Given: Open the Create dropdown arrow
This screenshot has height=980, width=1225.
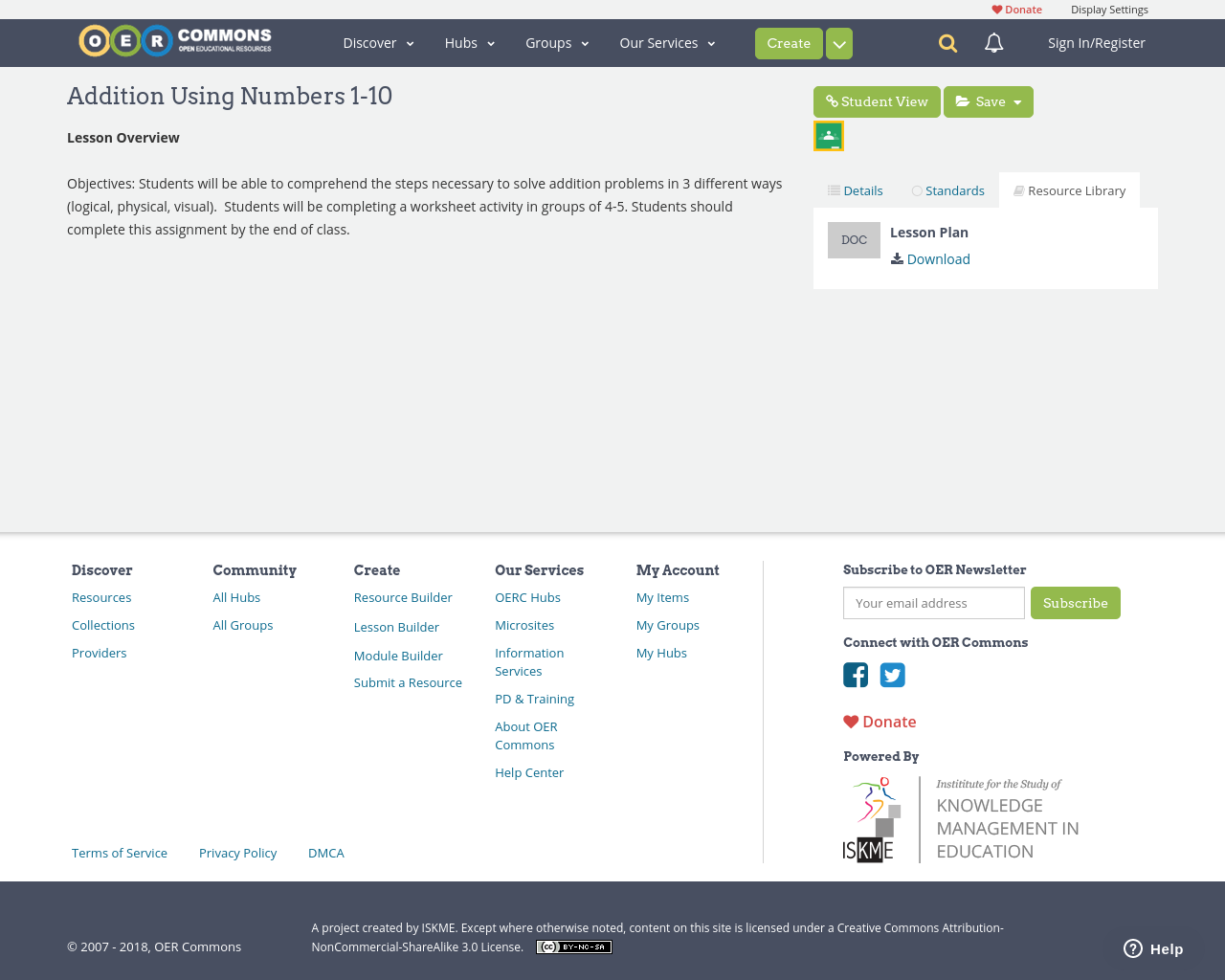Looking at the screenshot, I should coord(839,44).
